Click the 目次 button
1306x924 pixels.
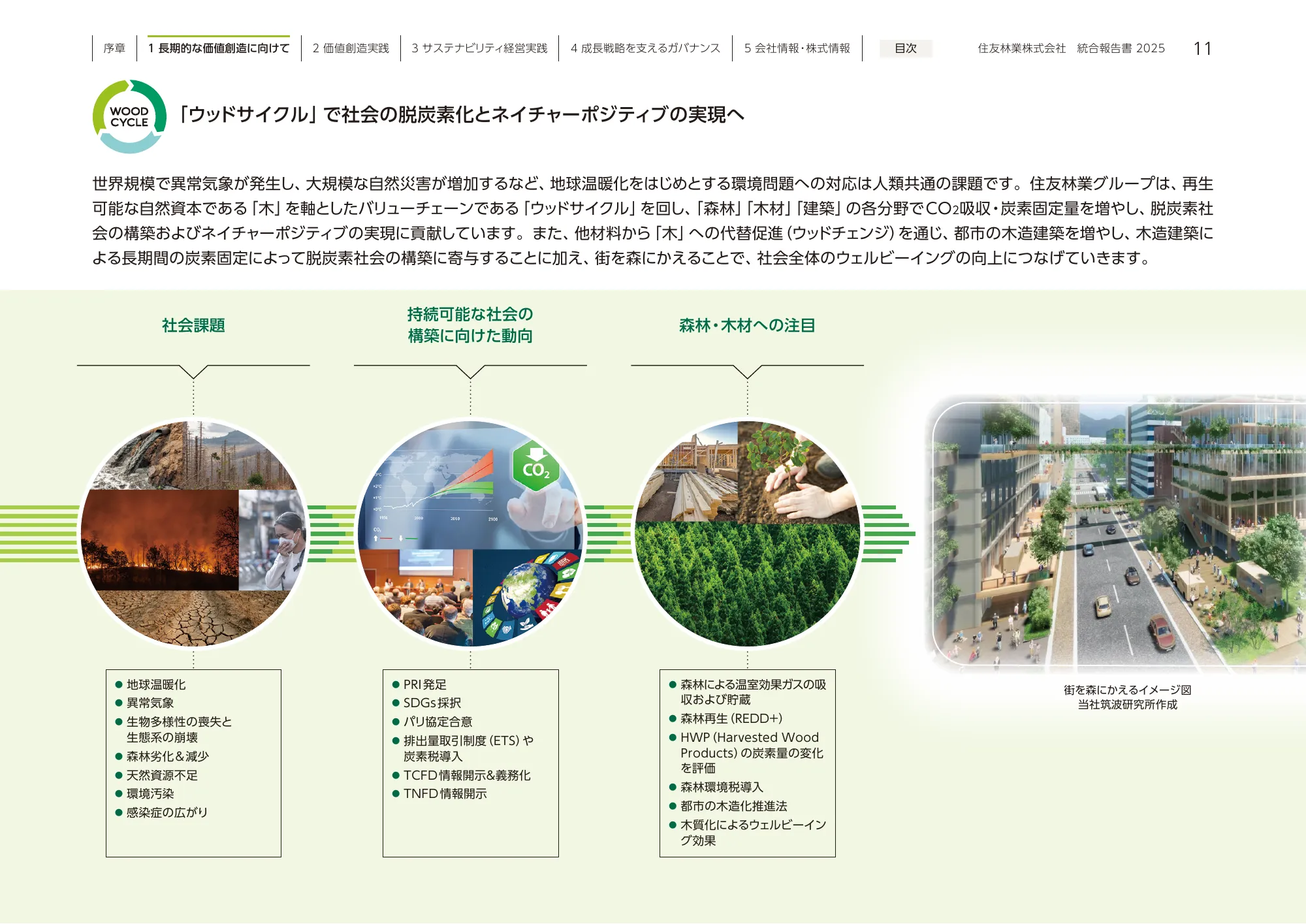[906, 49]
